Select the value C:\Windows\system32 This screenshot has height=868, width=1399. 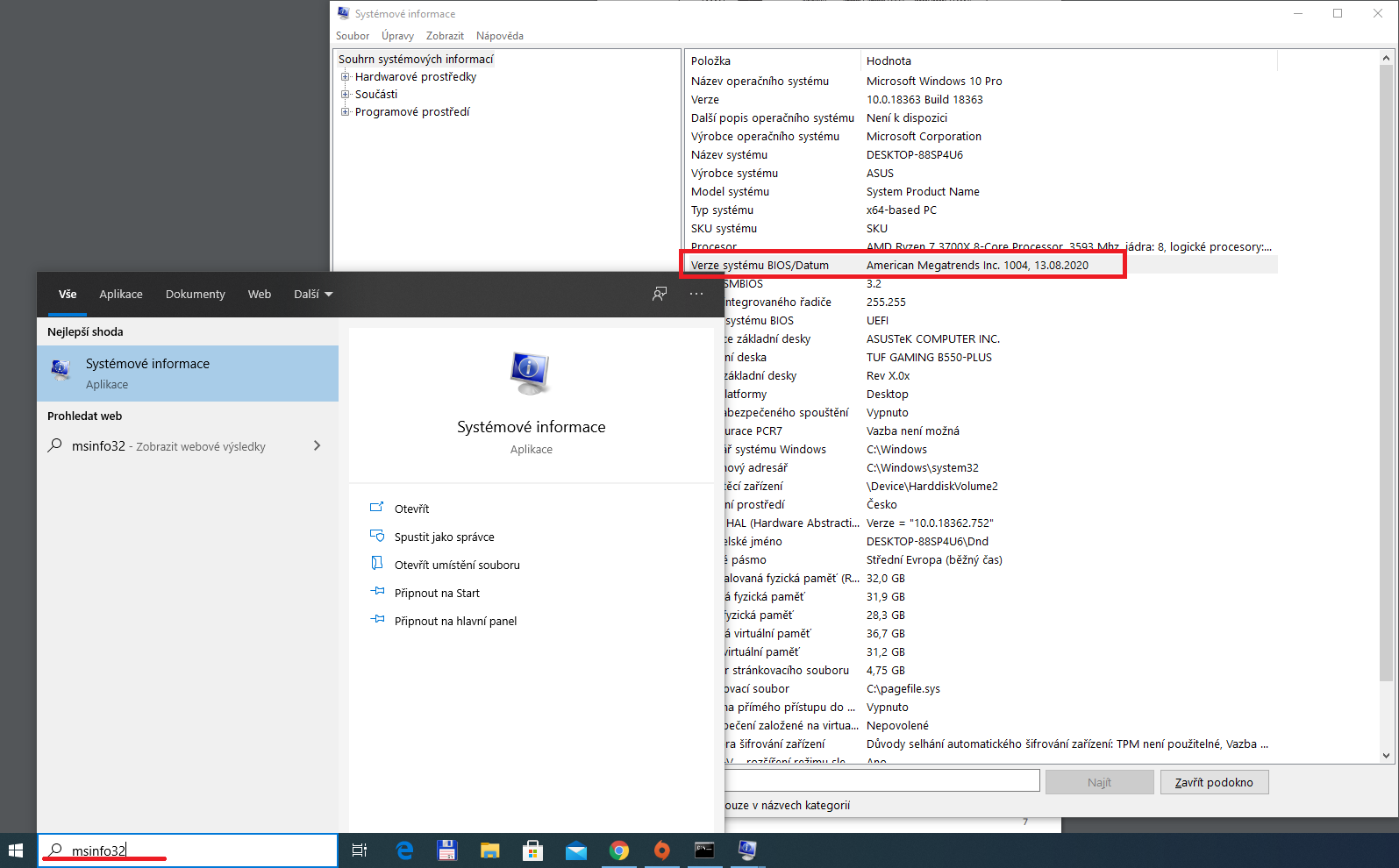tap(923, 467)
